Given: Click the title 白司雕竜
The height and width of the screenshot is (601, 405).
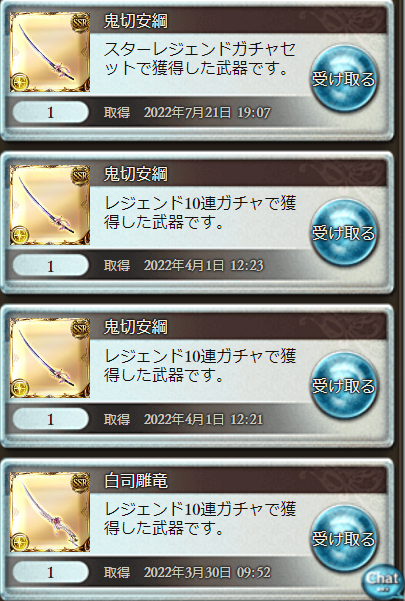Looking at the screenshot, I should (136, 480).
